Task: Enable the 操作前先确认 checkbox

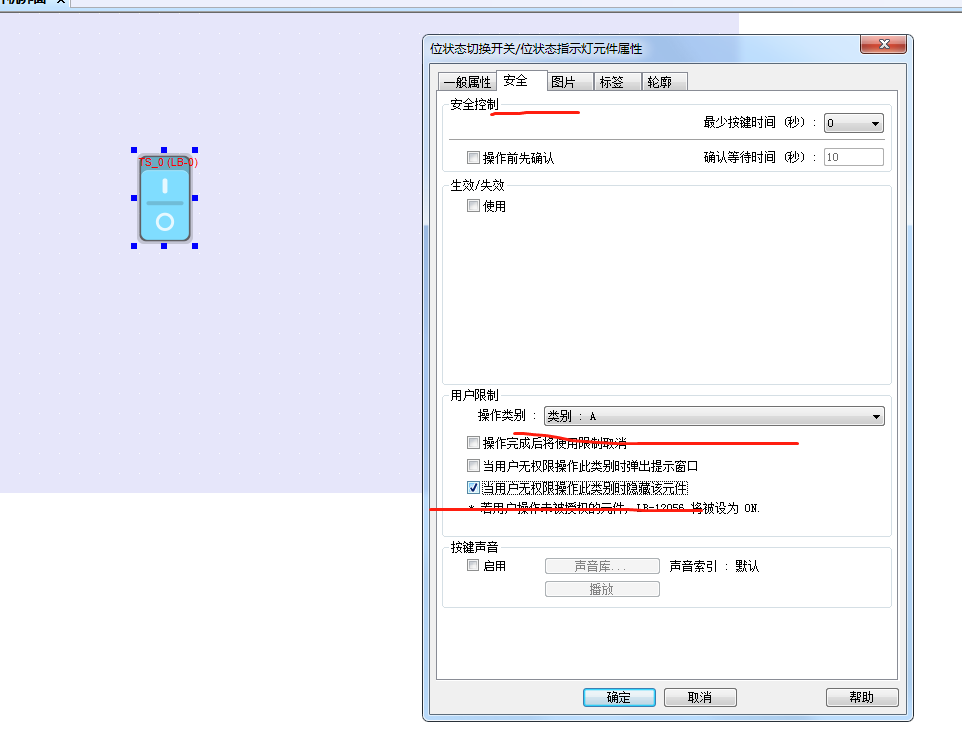Action: [474, 158]
